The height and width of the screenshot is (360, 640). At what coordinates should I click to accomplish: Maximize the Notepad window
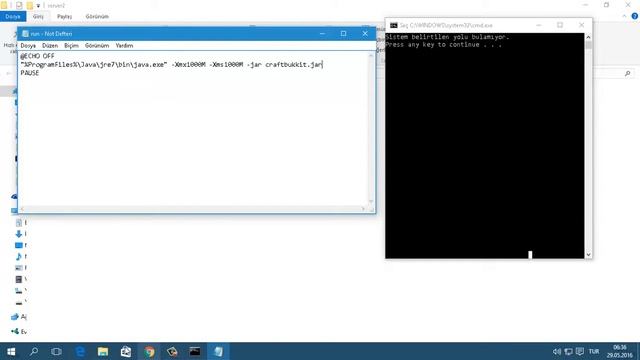pyautogui.click(x=343, y=34)
